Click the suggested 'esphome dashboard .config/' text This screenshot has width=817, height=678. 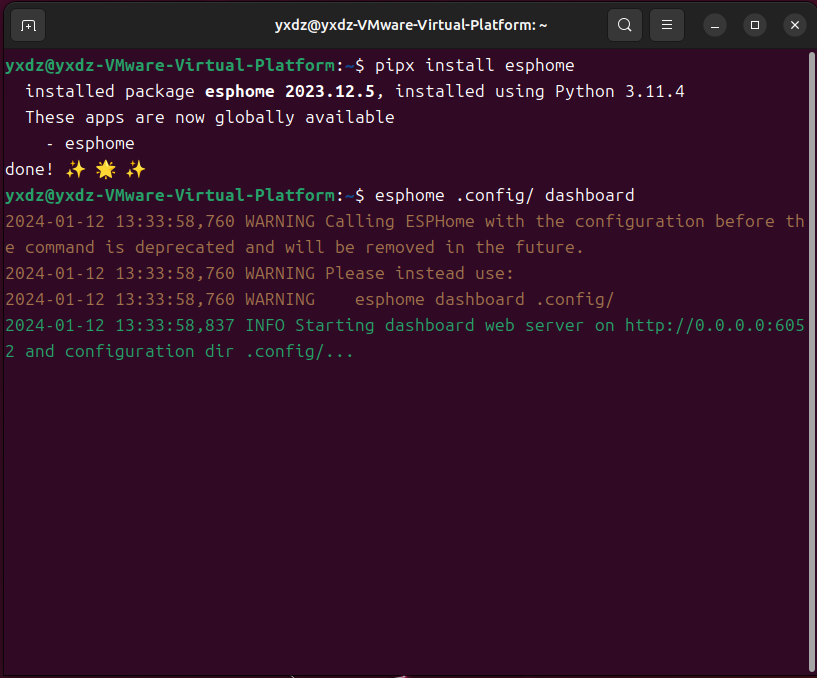tap(485, 299)
